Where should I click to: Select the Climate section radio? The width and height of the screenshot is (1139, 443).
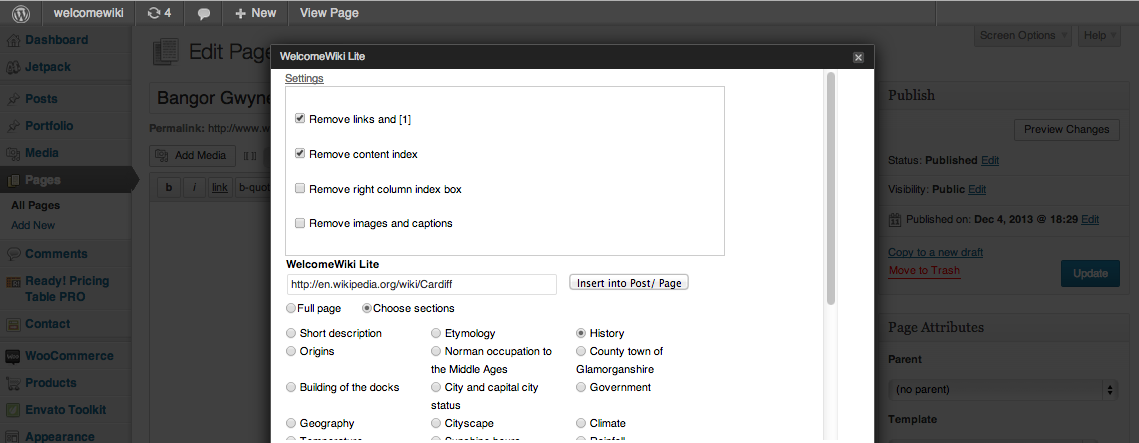[x=581, y=423]
